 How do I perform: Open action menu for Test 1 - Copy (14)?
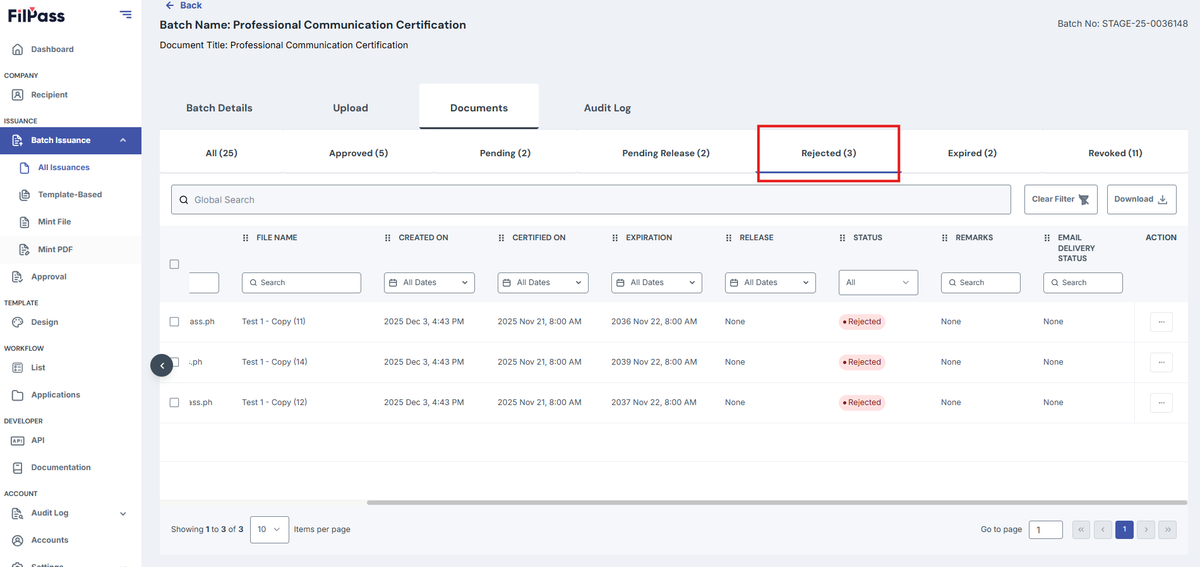pos(1161,362)
